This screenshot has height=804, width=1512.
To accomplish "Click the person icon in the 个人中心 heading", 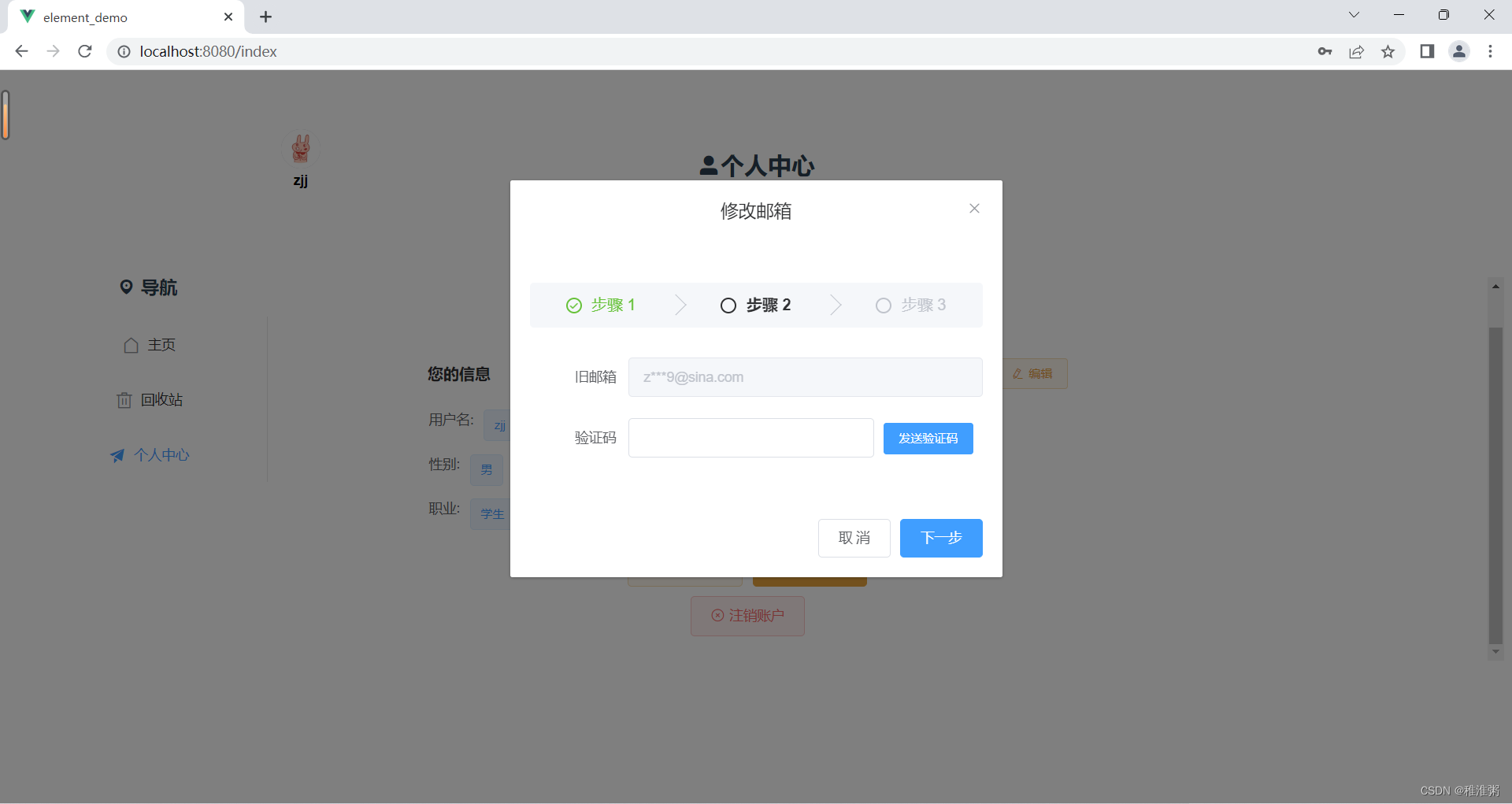I will [x=707, y=165].
